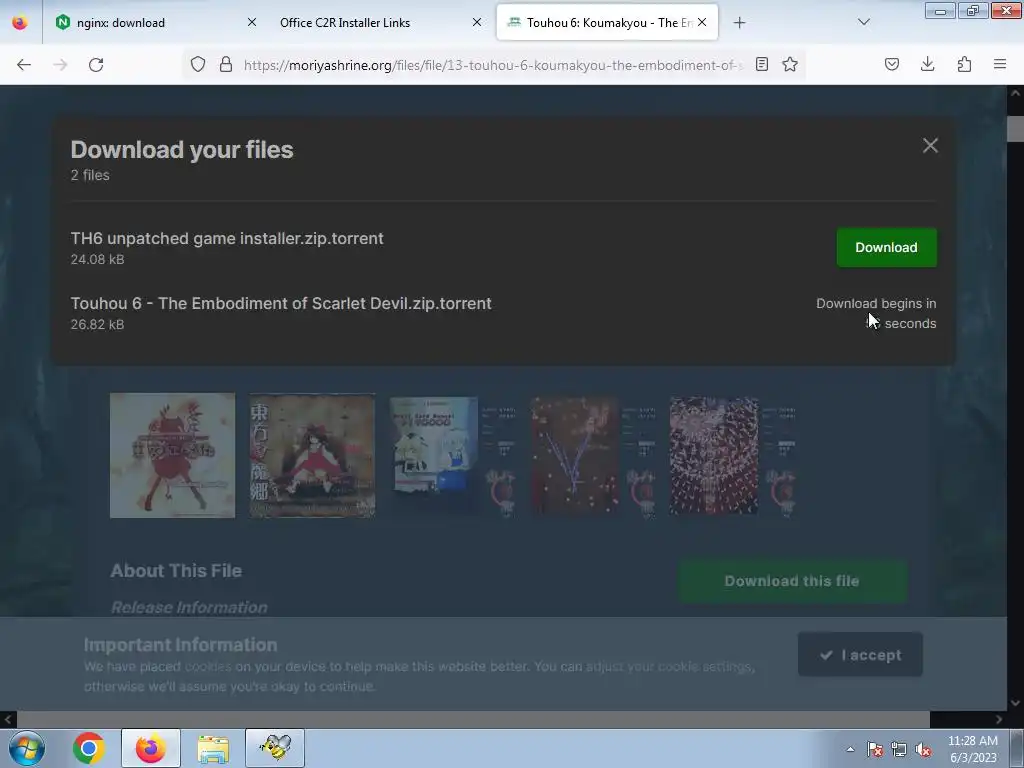Close the Office C2R Installer Links tab

[477, 22]
